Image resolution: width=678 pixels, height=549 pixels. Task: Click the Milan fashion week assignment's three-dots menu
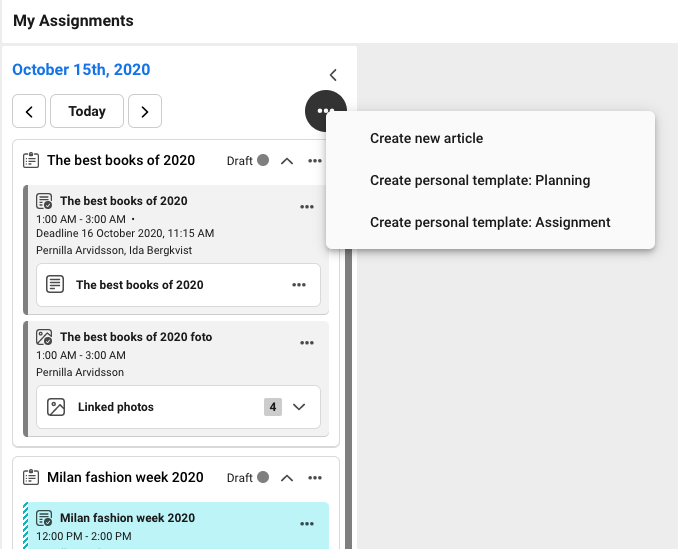(x=307, y=524)
